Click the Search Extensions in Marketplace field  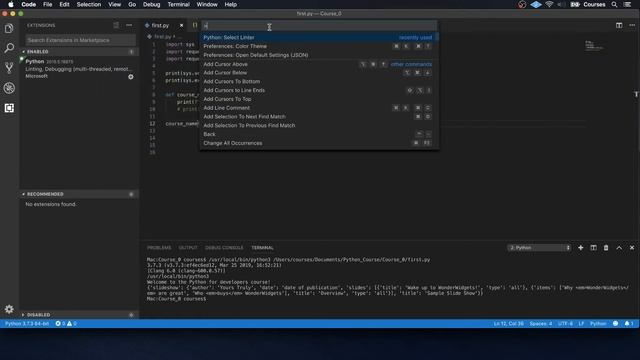tap(80, 40)
